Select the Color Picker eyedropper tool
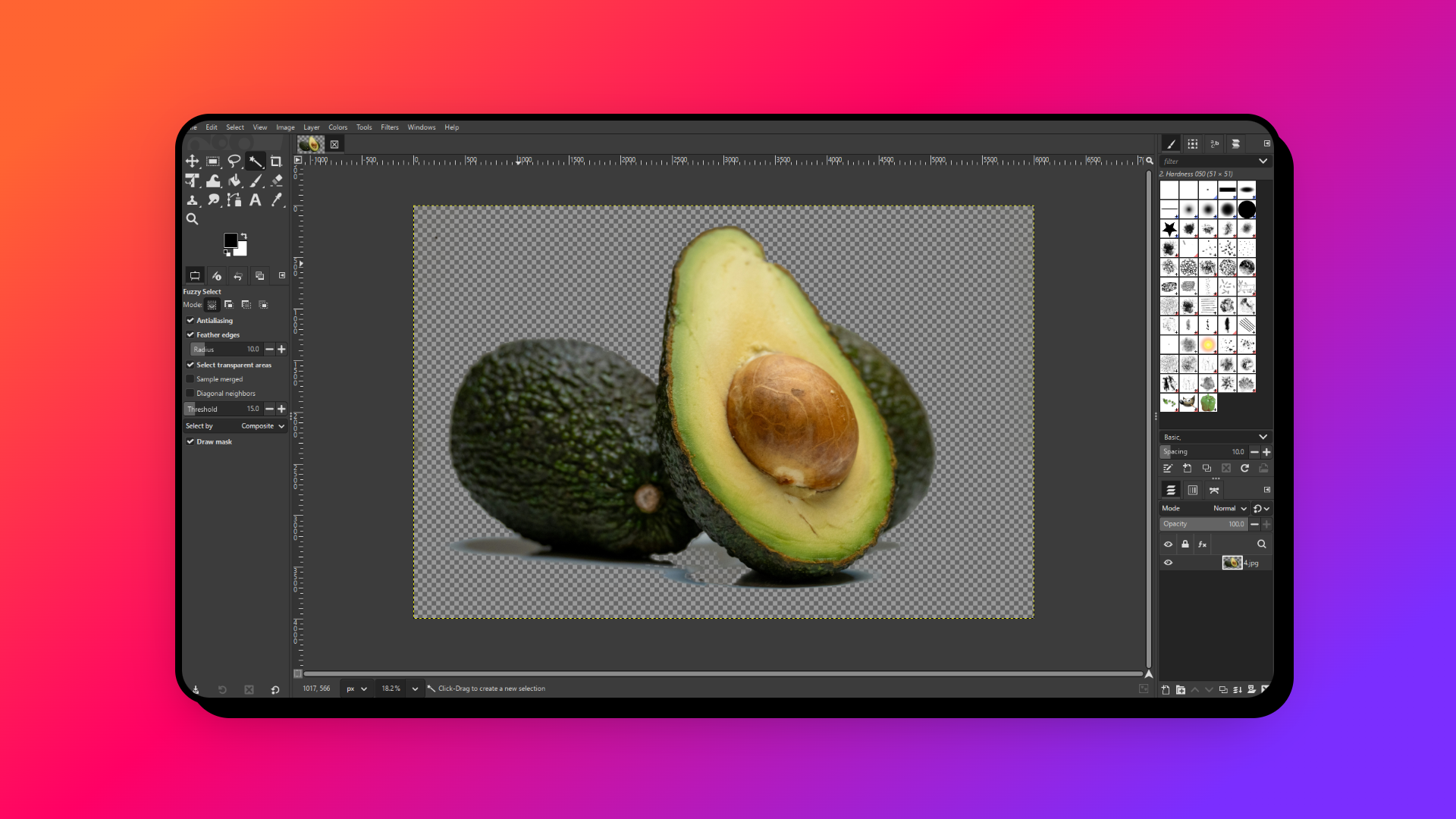 pyautogui.click(x=276, y=200)
